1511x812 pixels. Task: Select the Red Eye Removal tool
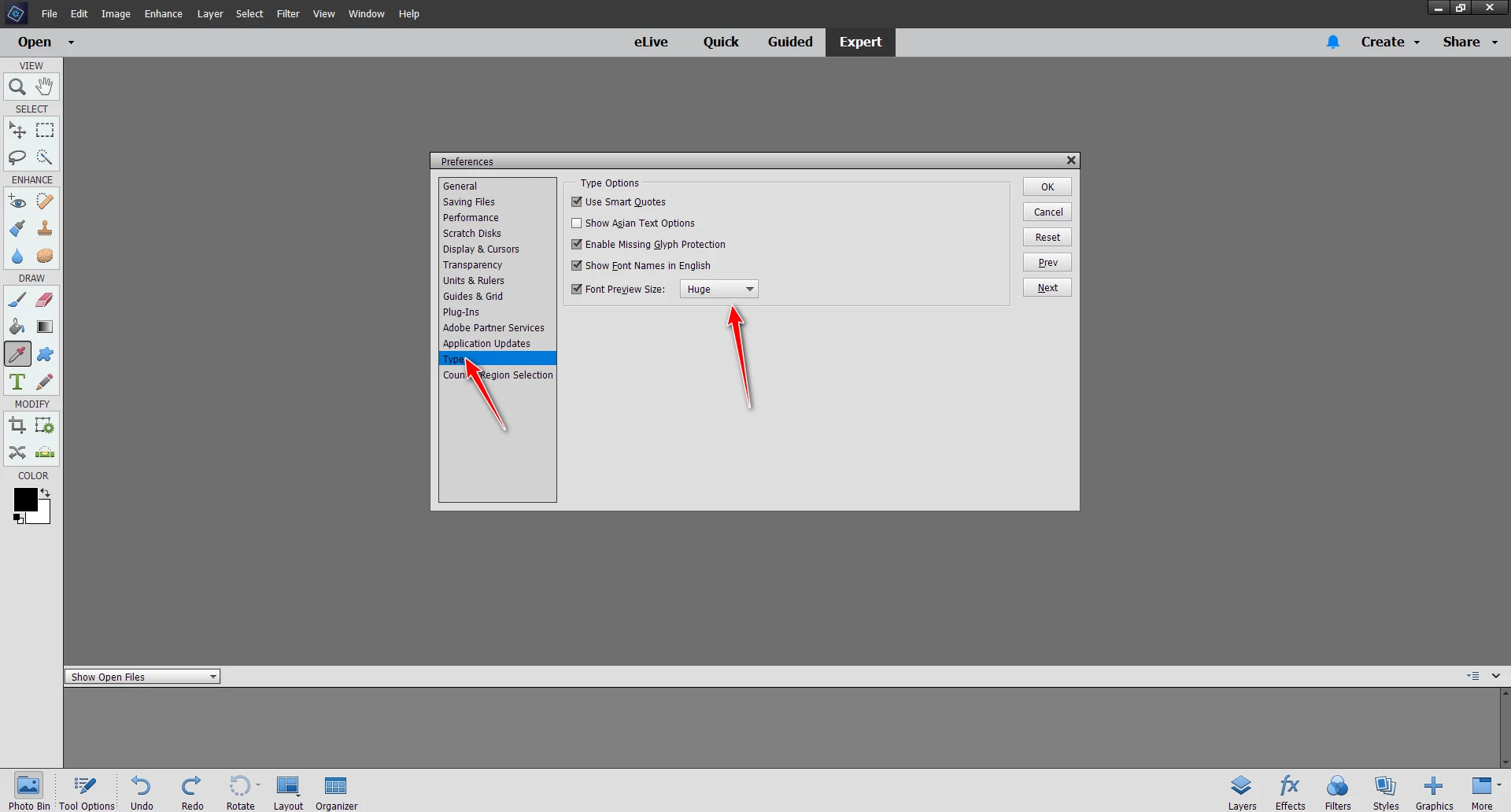tap(17, 201)
